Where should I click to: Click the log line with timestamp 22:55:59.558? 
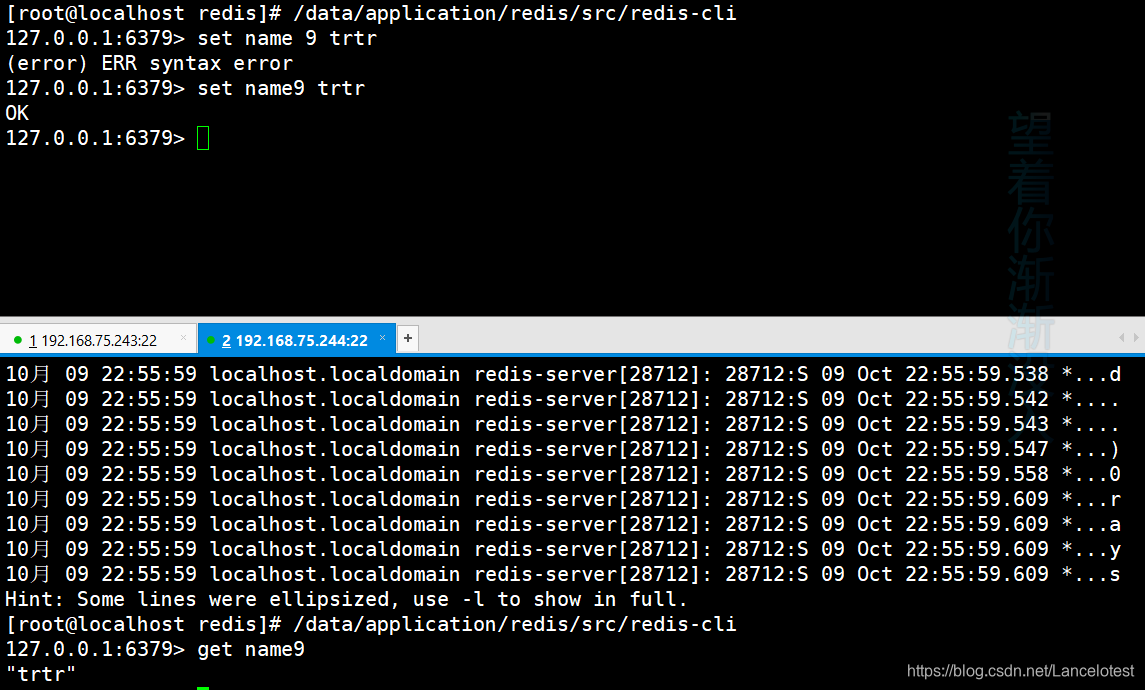[x=563, y=475]
